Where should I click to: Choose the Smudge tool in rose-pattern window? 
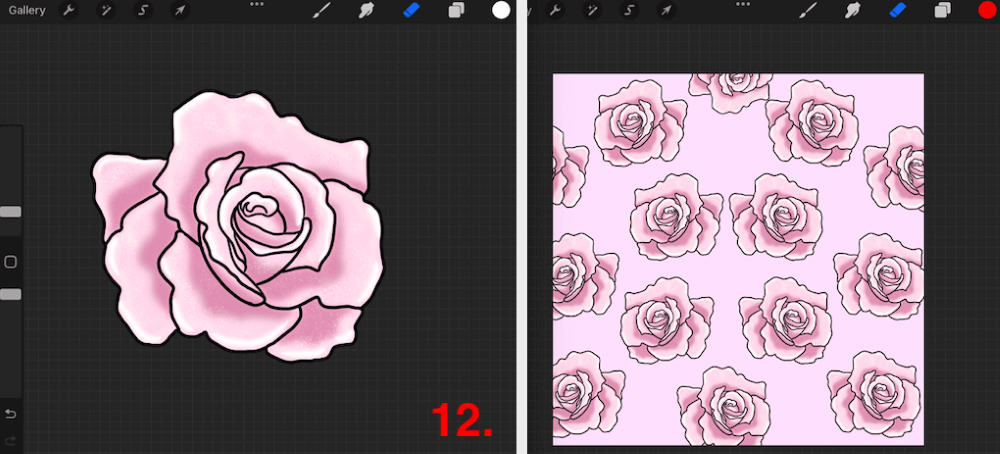click(853, 10)
